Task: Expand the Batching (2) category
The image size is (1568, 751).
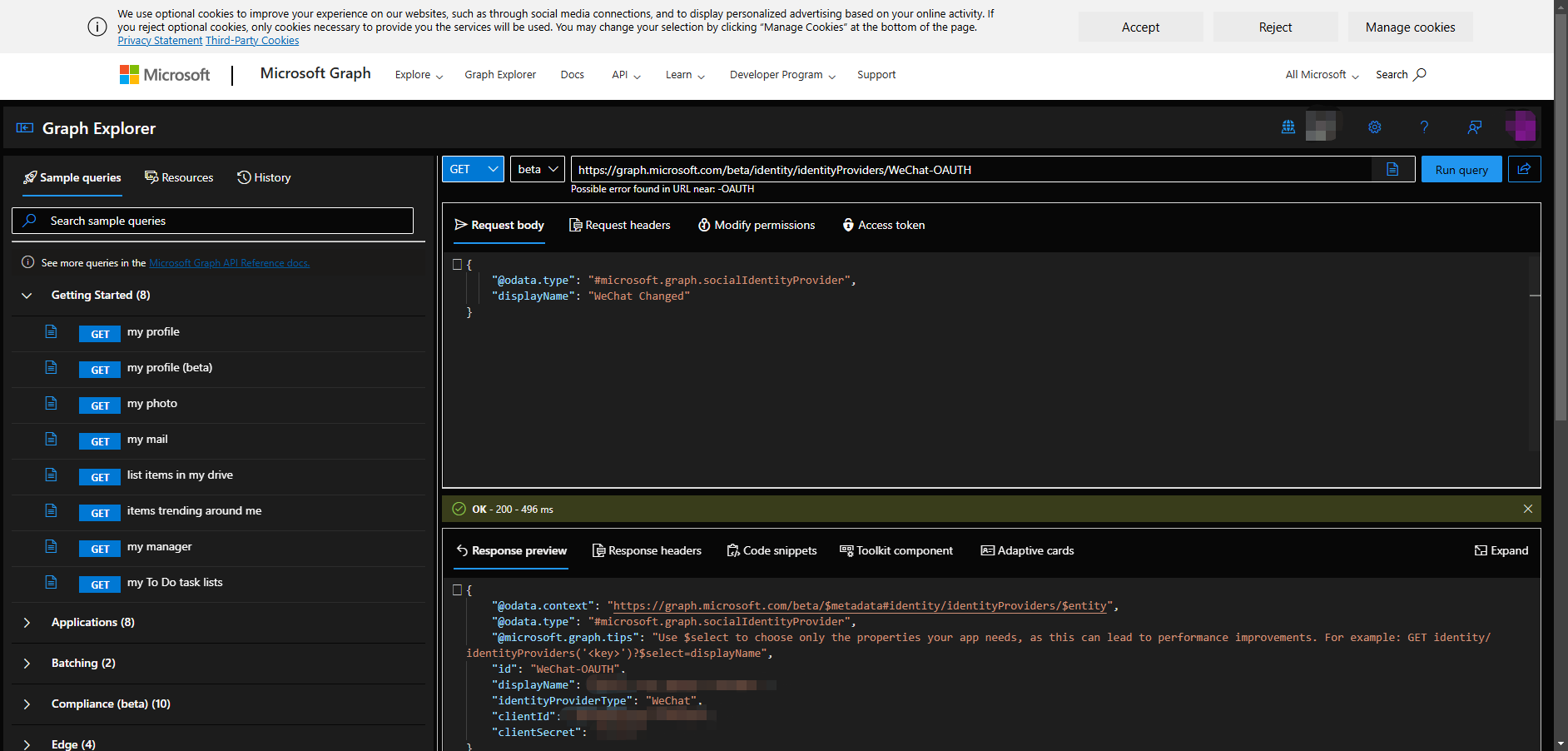Action: pos(27,664)
